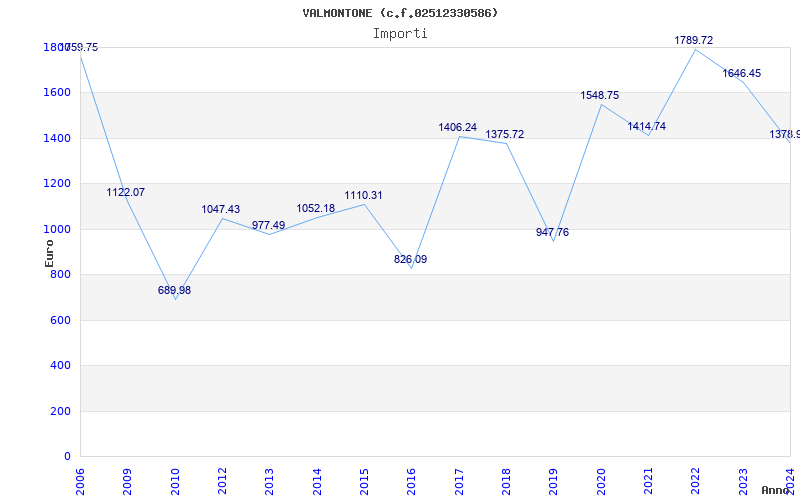Click the Anno x-axis title

tap(775, 490)
